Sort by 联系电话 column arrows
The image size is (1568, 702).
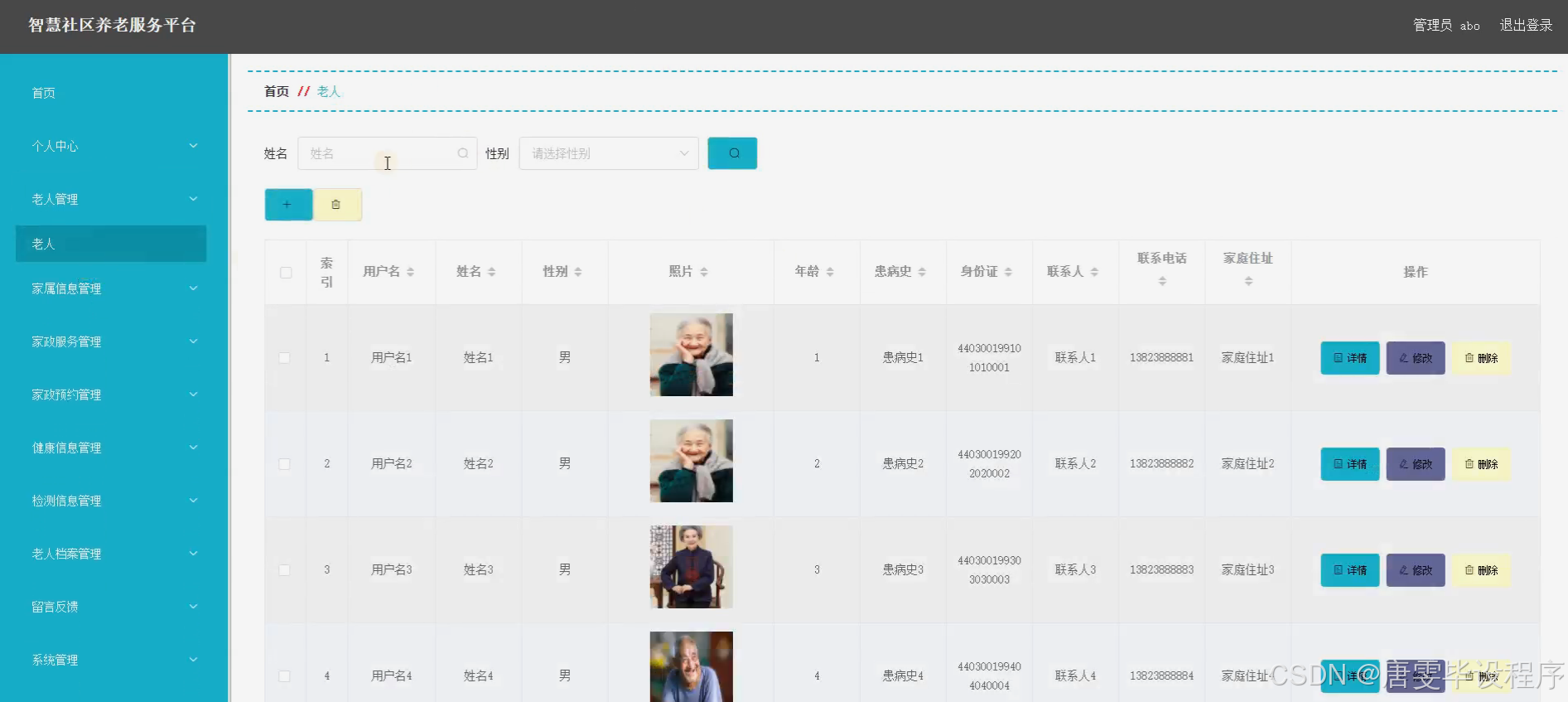(x=1162, y=282)
